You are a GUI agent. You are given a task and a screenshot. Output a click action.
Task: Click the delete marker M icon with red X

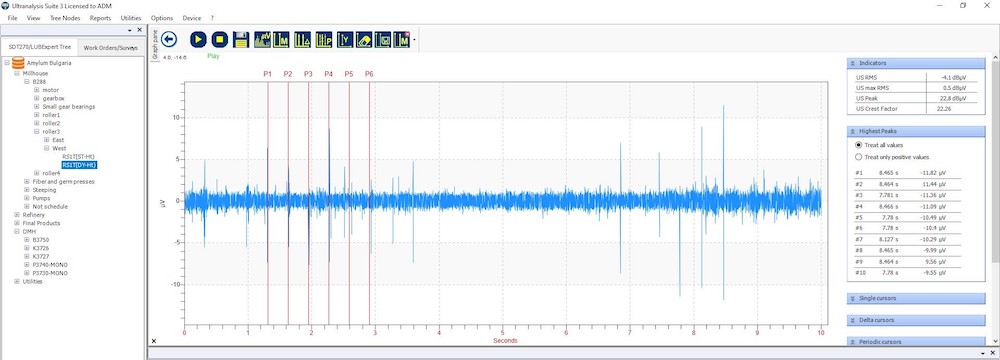click(x=402, y=40)
